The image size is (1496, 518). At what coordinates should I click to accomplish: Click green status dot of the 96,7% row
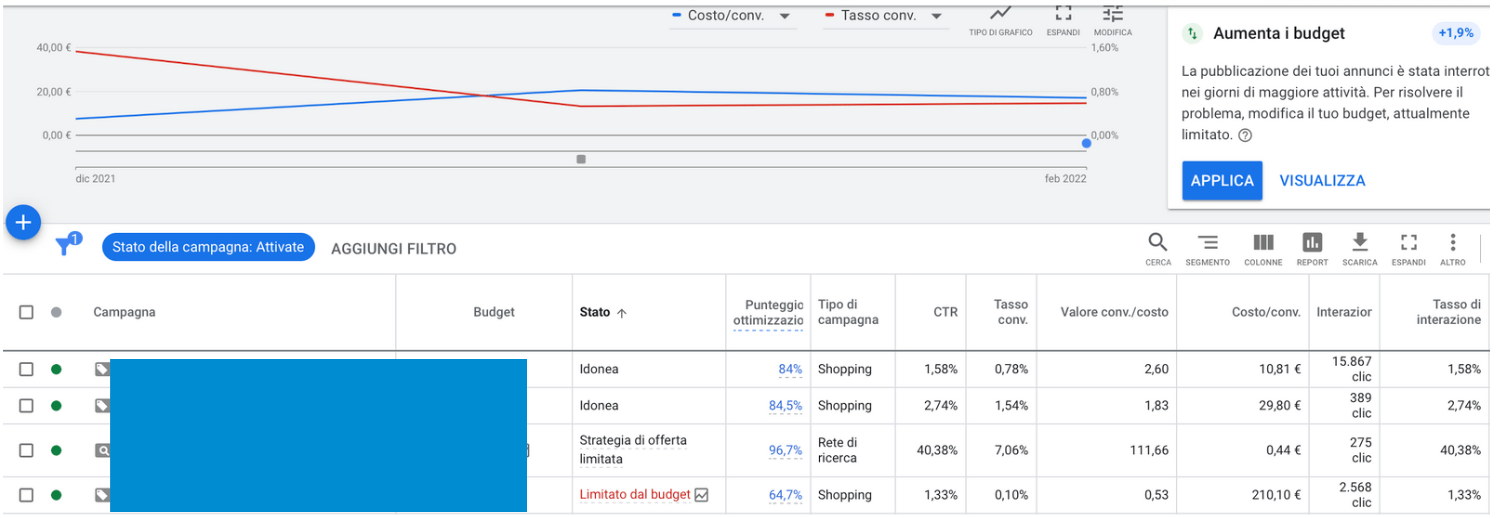(x=56, y=450)
